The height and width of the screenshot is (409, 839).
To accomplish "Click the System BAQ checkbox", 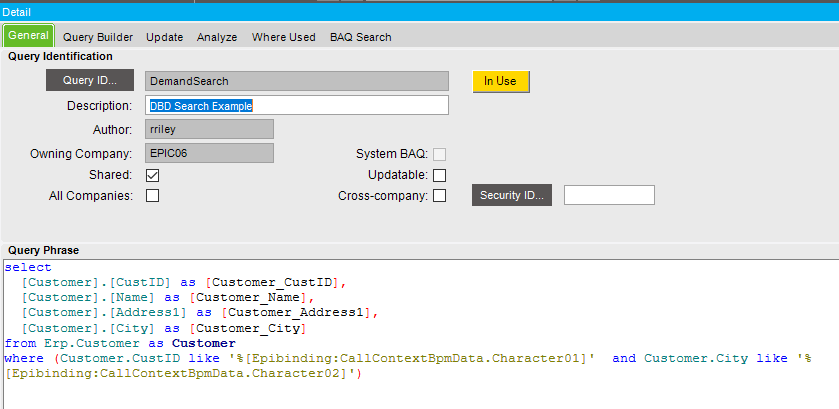I will pos(439,154).
